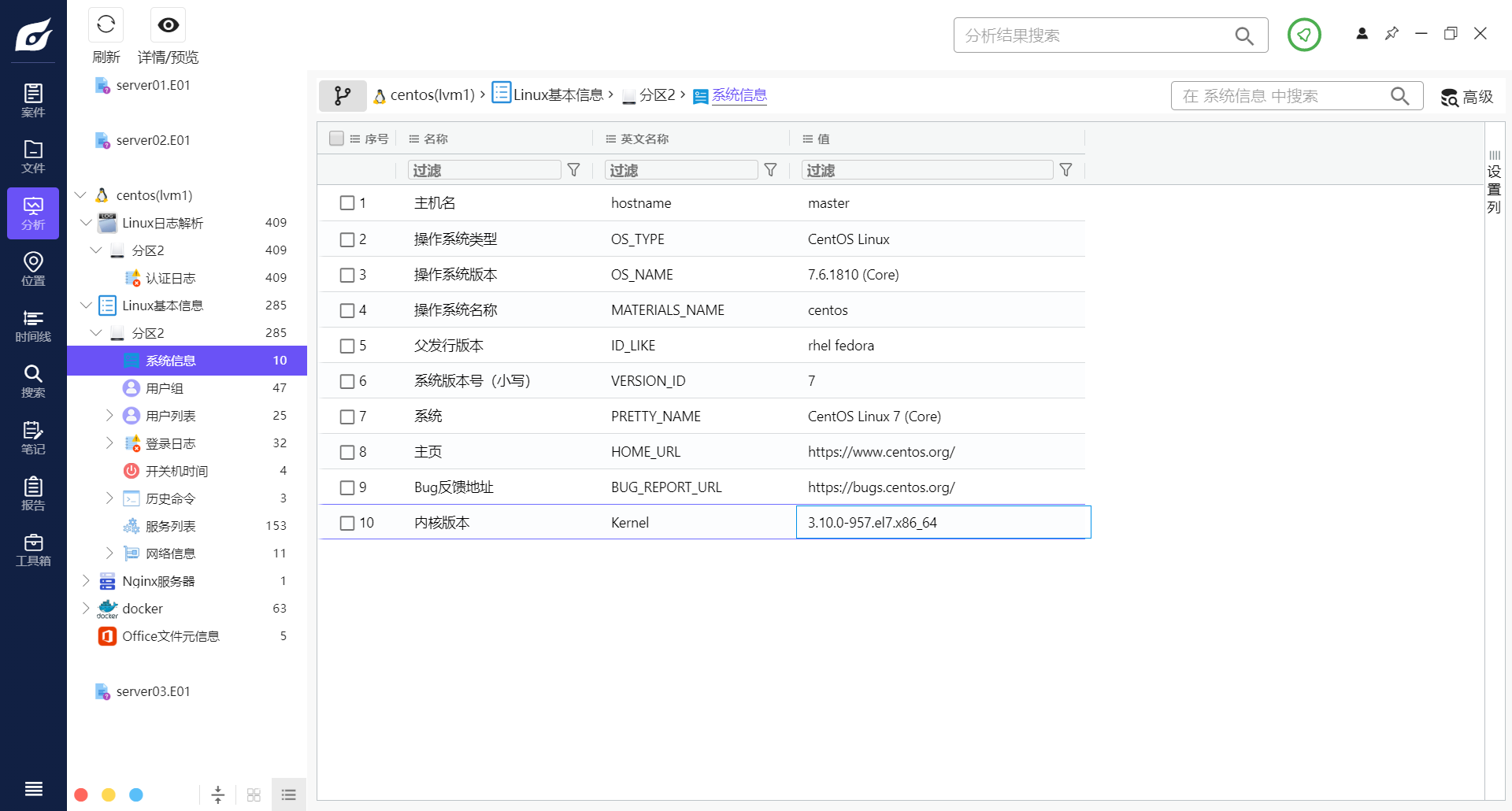Screen dimensions: 1512x811
Task: Open the hamburger menu at sidebar bottom
Action: tap(33, 789)
